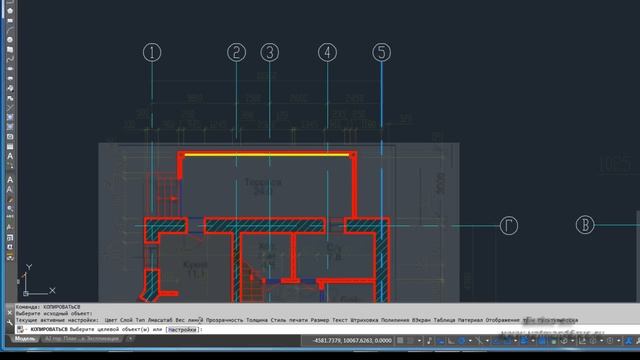Image resolution: width=640 pixels, height=360 pixels.
Task: Select the Rectangle draw tool
Action: click(x=10, y=20)
